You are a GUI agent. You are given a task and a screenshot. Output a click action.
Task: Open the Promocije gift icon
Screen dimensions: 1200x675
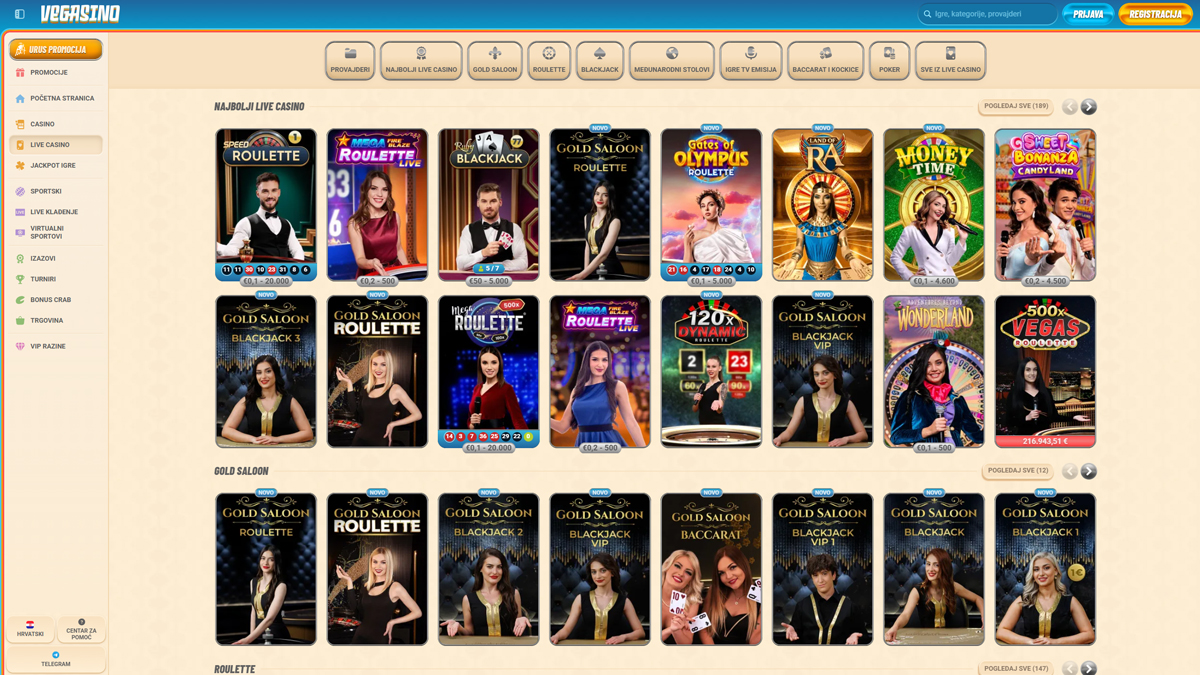[20, 73]
